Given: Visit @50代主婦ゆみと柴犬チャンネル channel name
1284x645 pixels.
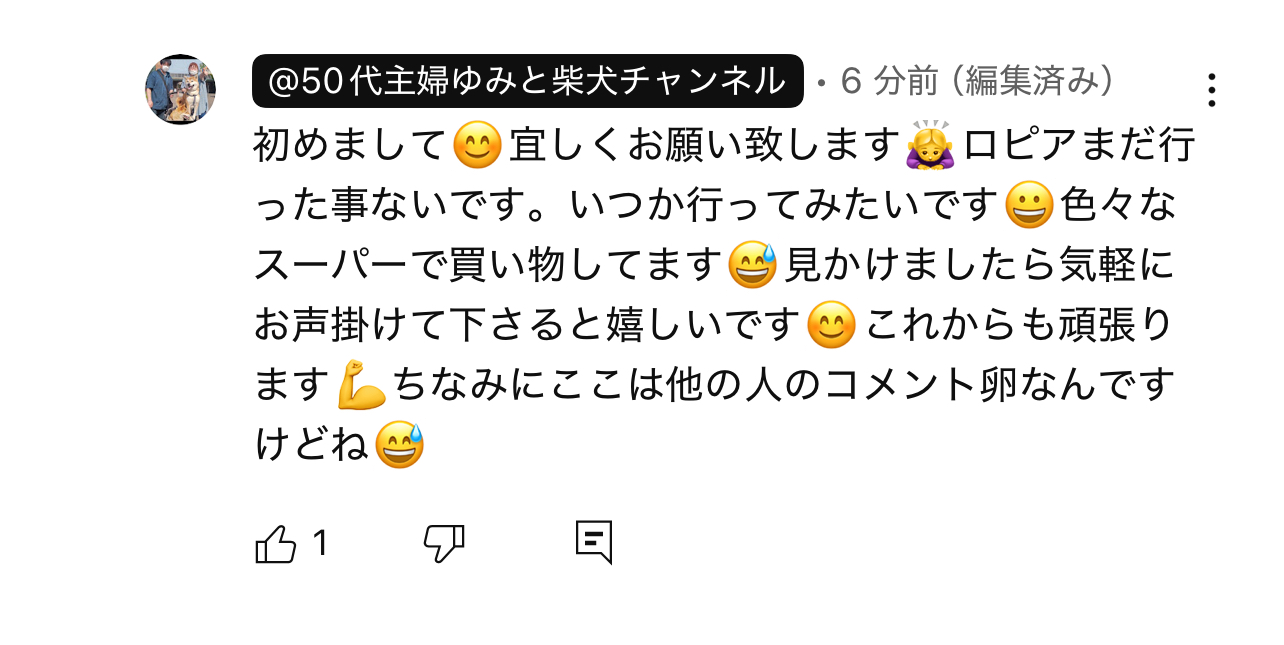Looking at the screenshot, I should [528, 81].
